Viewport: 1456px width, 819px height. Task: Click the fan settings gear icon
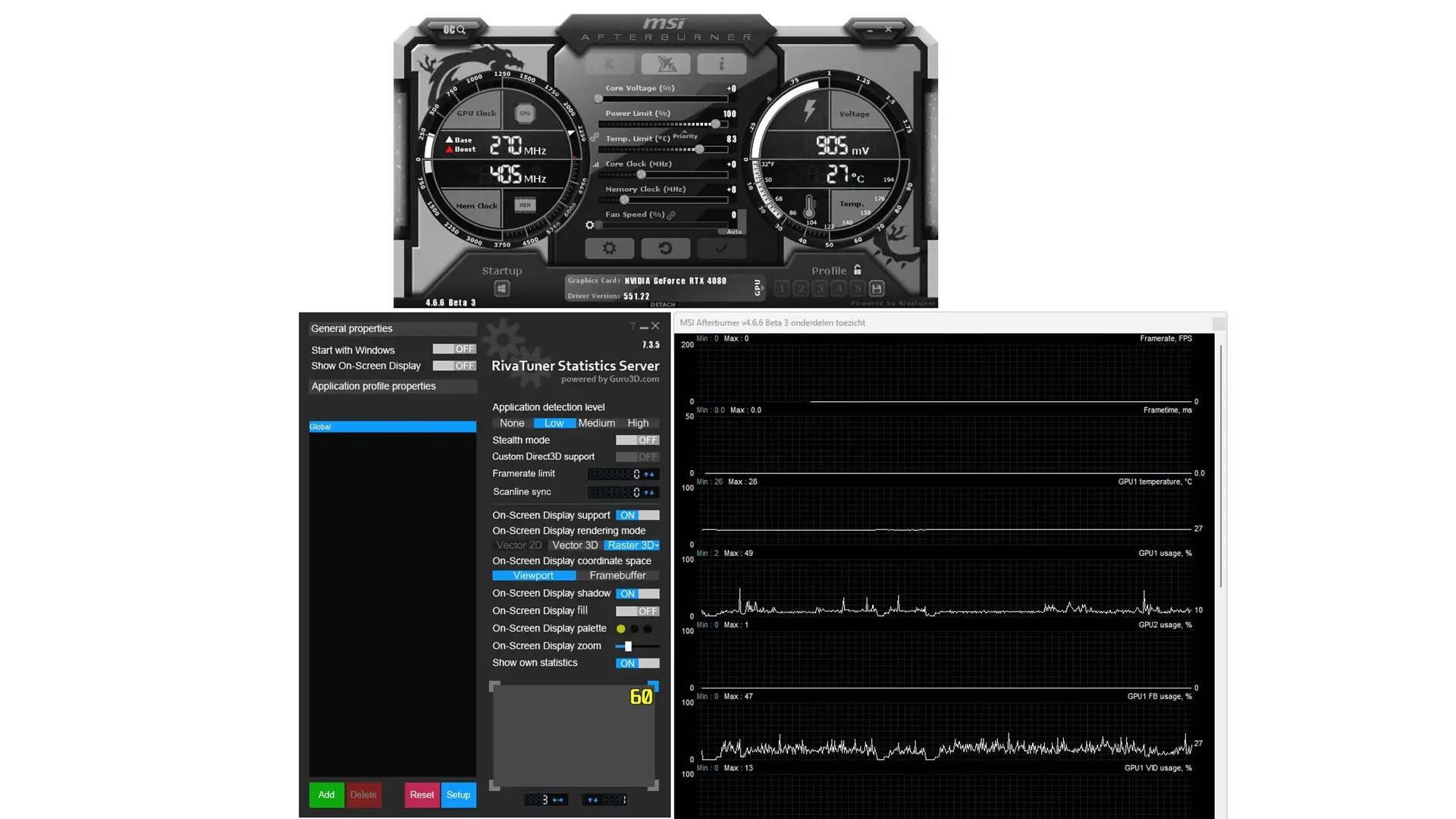(x=590, y=225)
